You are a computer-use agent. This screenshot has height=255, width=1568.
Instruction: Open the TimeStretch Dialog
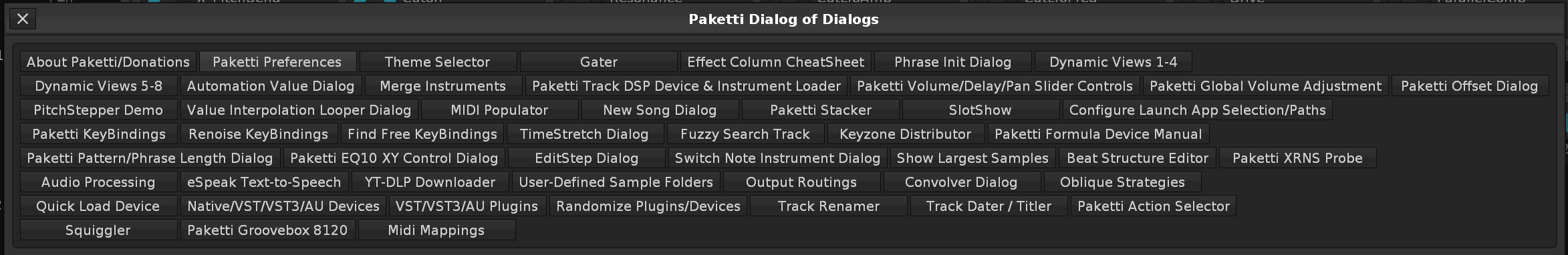click(584, 134)
